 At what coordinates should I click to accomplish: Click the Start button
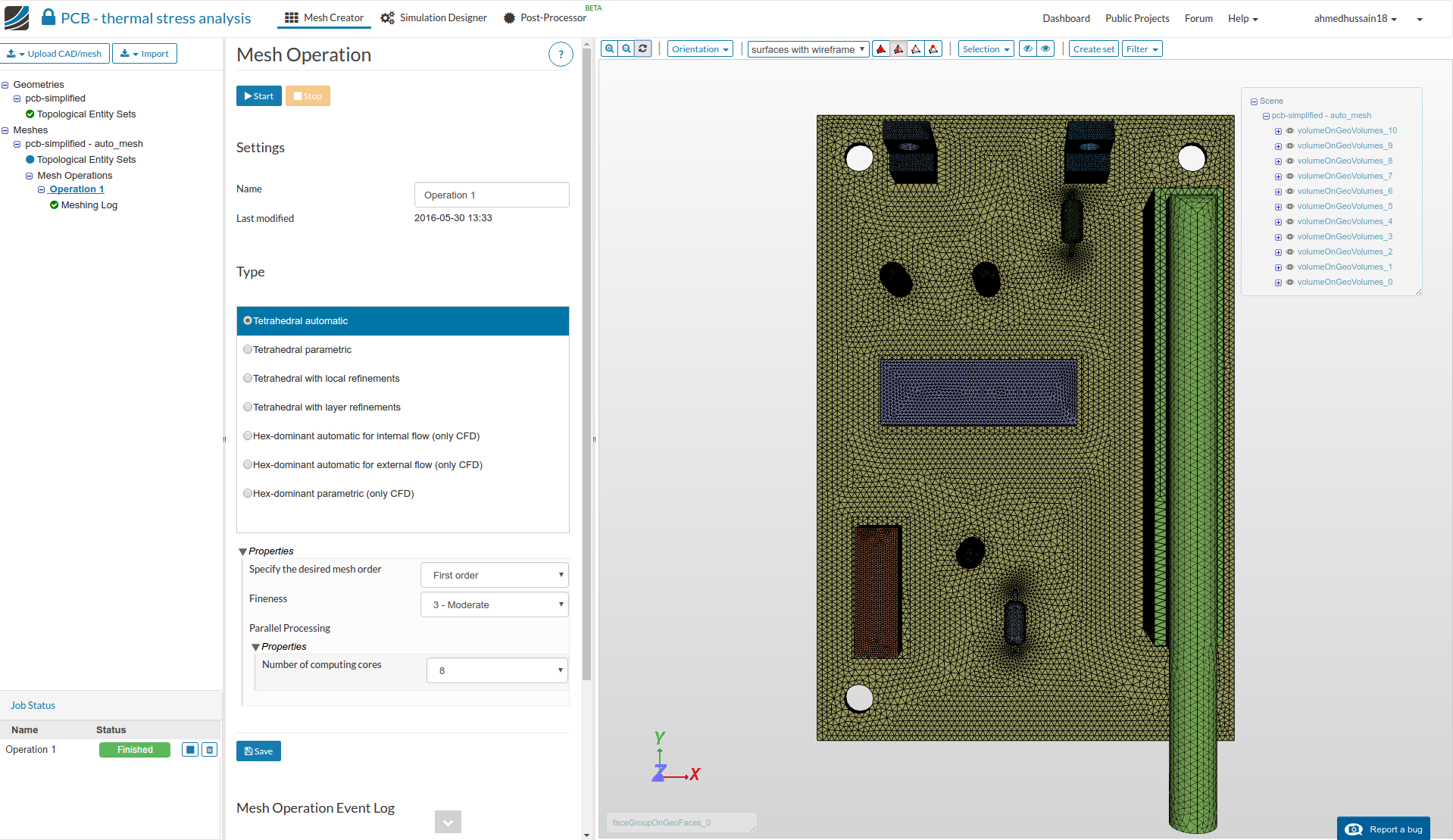click(259, 96)
